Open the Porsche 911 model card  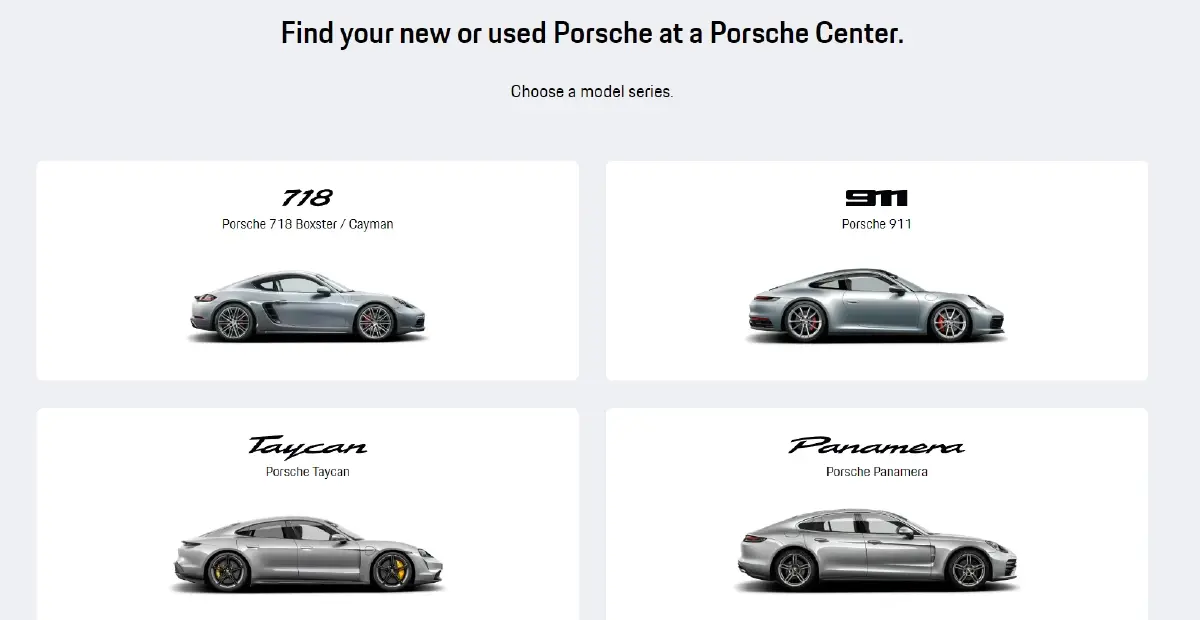876,270
